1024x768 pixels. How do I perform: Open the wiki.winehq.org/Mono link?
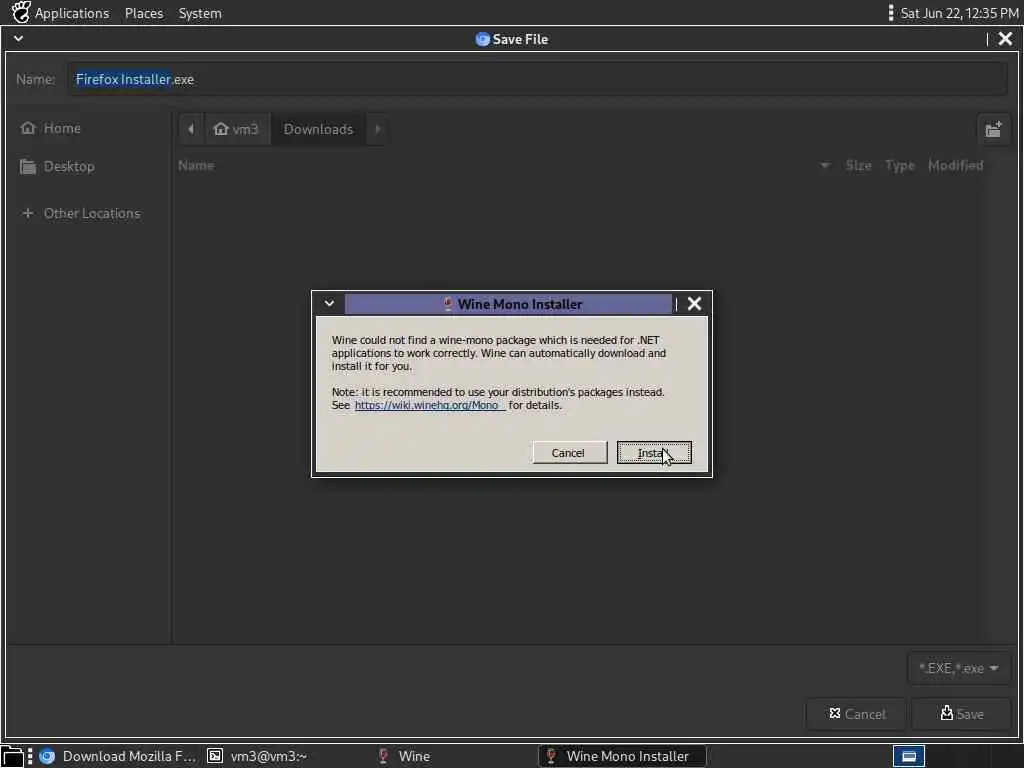(430, 405)
